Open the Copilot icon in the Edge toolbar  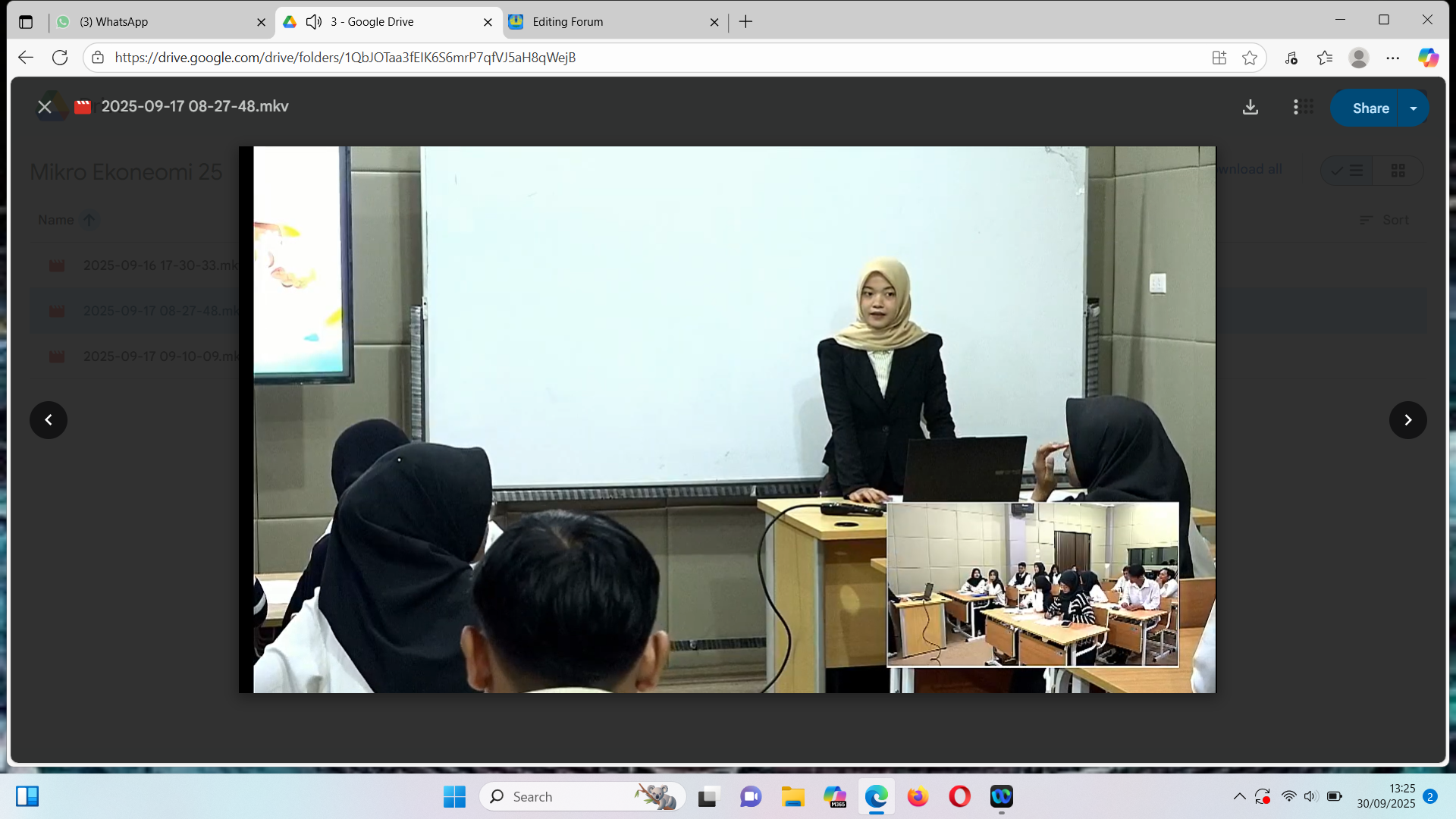[x=1428, y=58]
